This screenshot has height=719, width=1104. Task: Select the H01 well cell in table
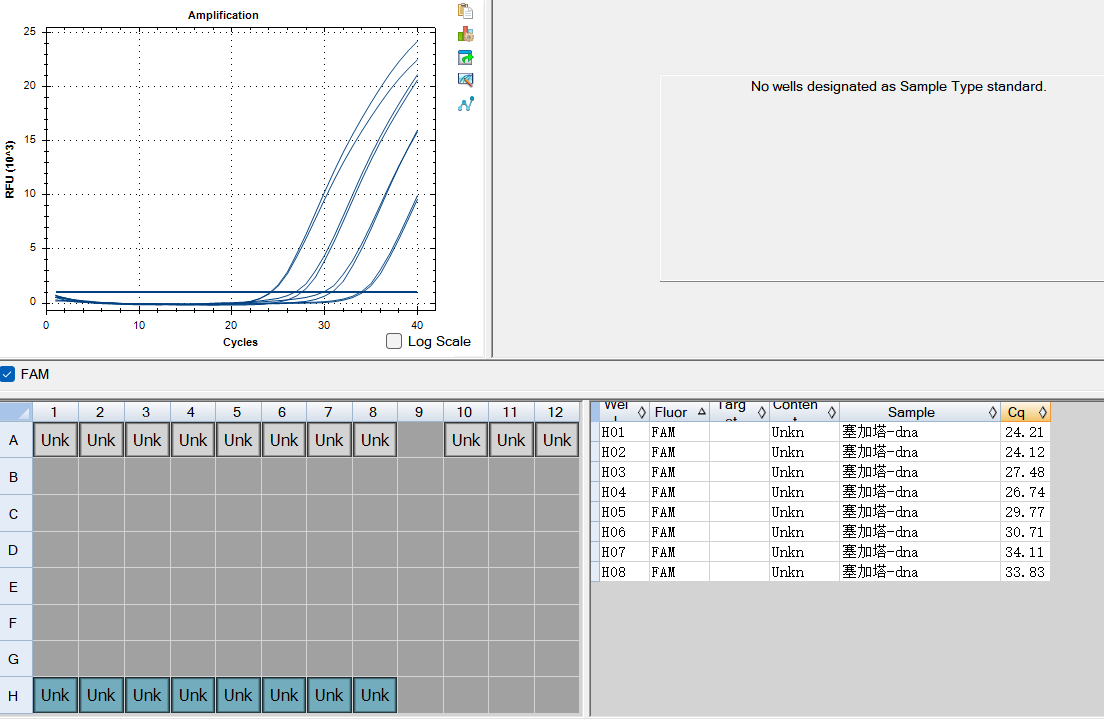click(x=624, y=432)
